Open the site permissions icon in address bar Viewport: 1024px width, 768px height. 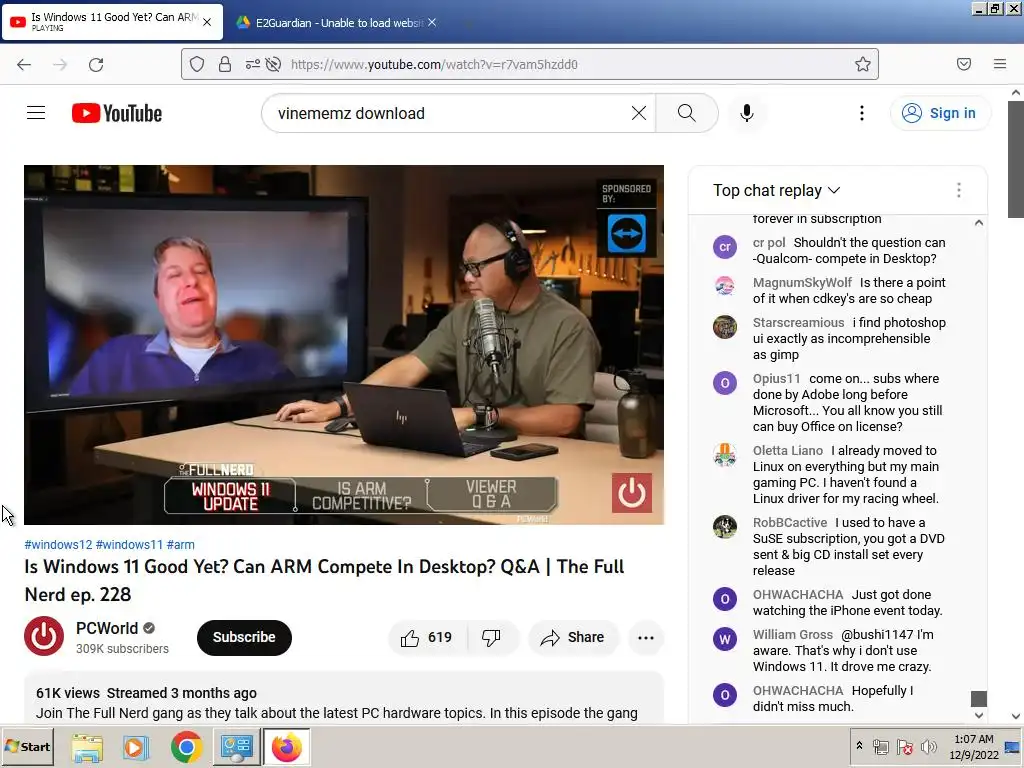click(252, 64)
